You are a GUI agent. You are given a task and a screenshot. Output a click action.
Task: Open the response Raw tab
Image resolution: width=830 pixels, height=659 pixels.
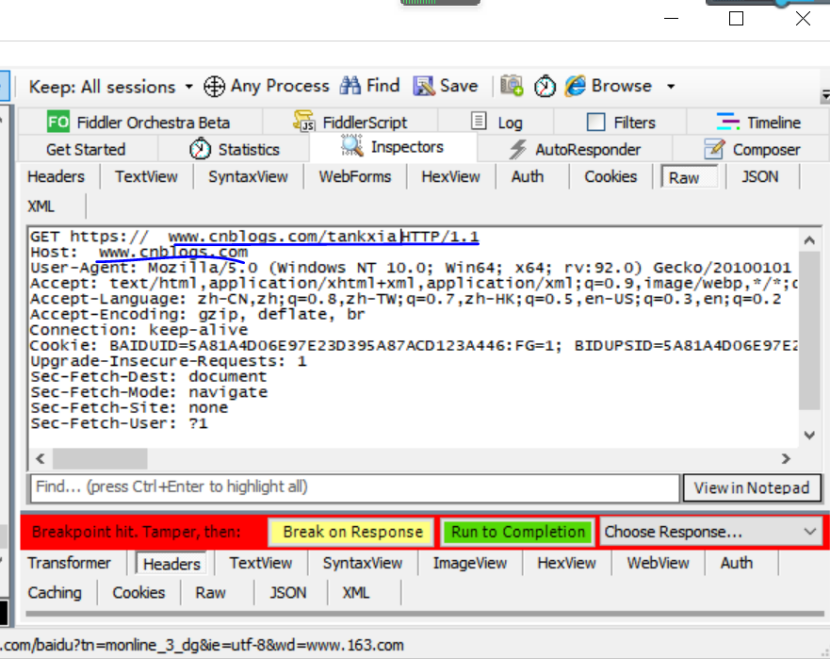tap(210, 592)
